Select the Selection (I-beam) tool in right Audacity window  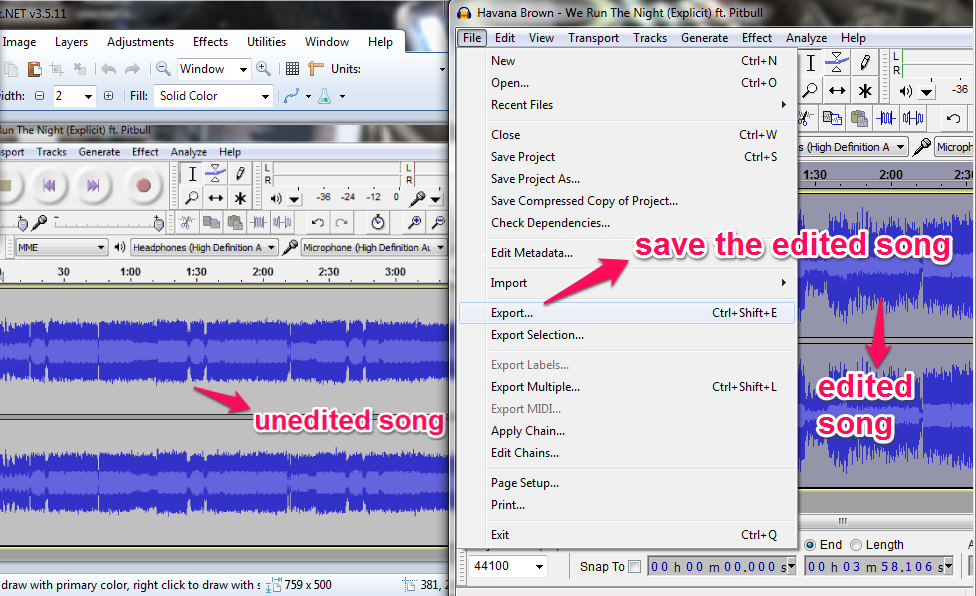pyautogui.click(x=810, y=63)
